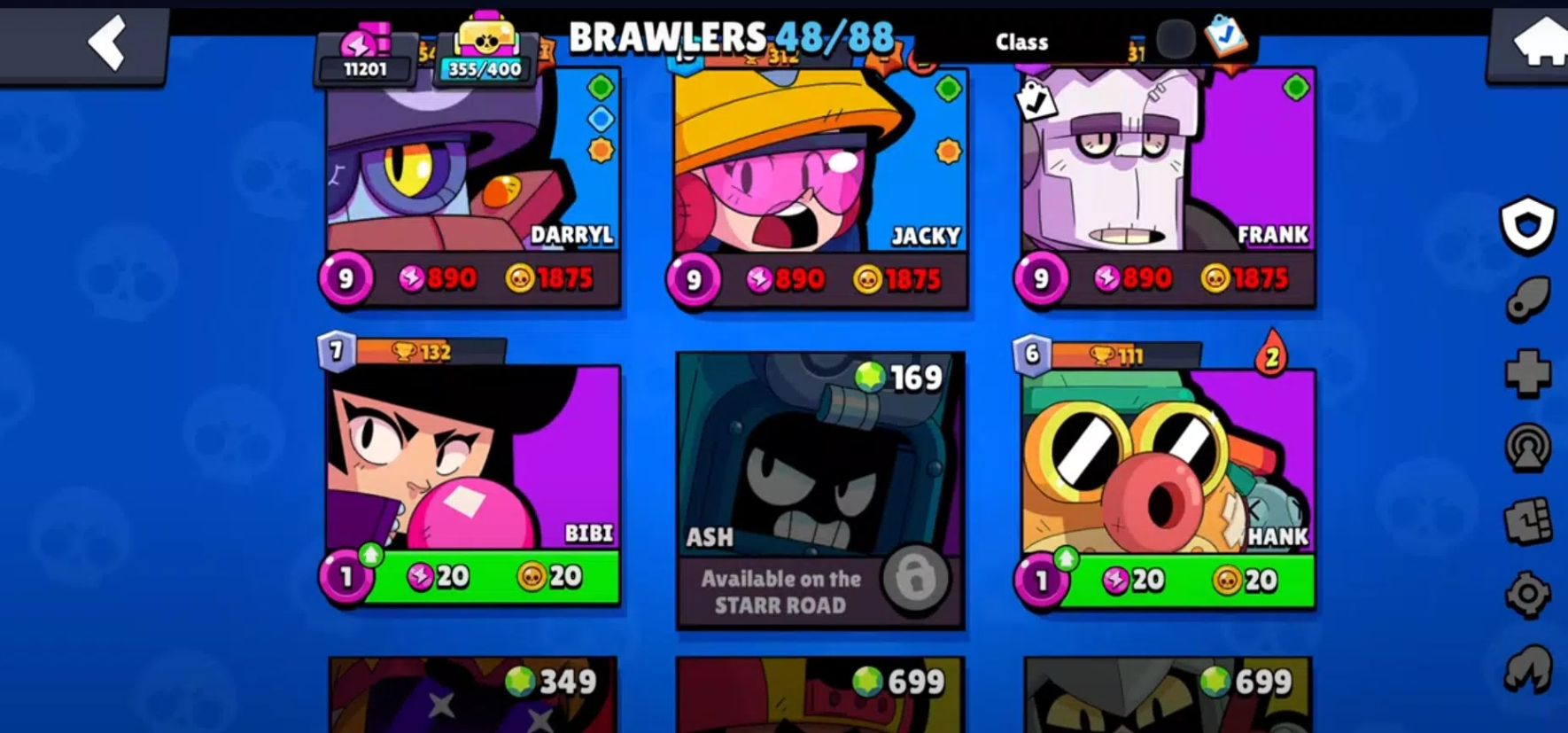Select the Jacky brawler portrait

click(x=820, y=163)
